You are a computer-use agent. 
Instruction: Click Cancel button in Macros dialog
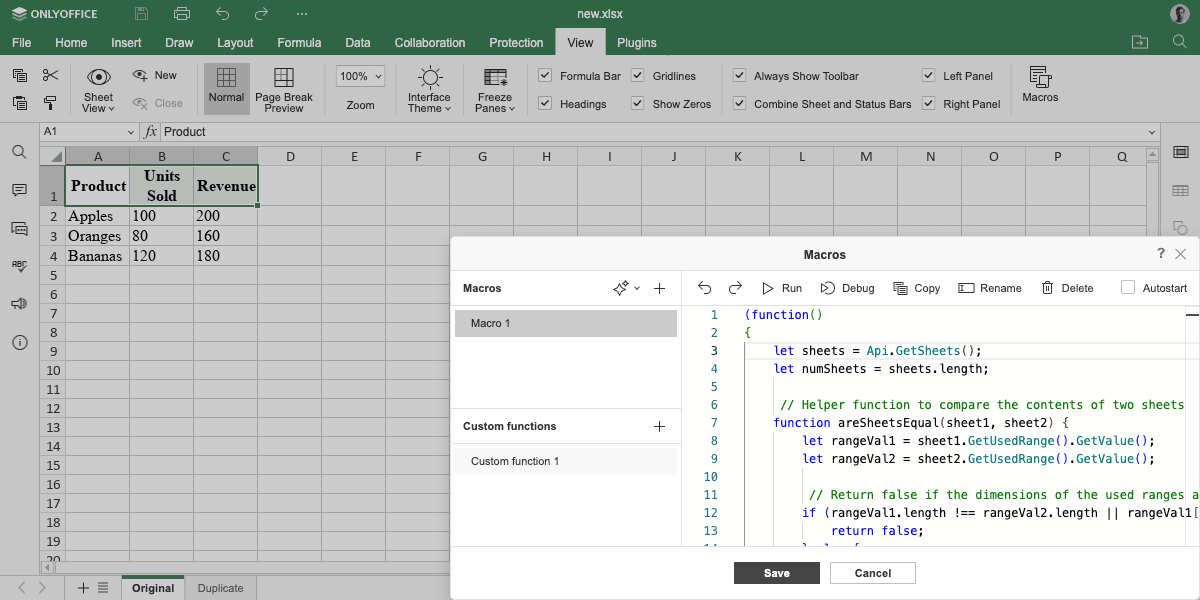[873, 573]
